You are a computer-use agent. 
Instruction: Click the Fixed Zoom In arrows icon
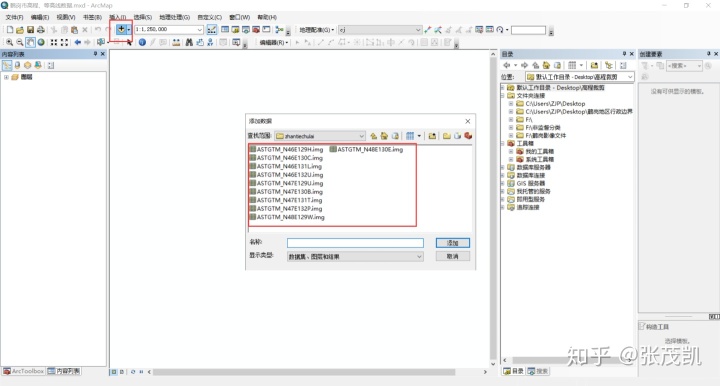click(54, 42)
